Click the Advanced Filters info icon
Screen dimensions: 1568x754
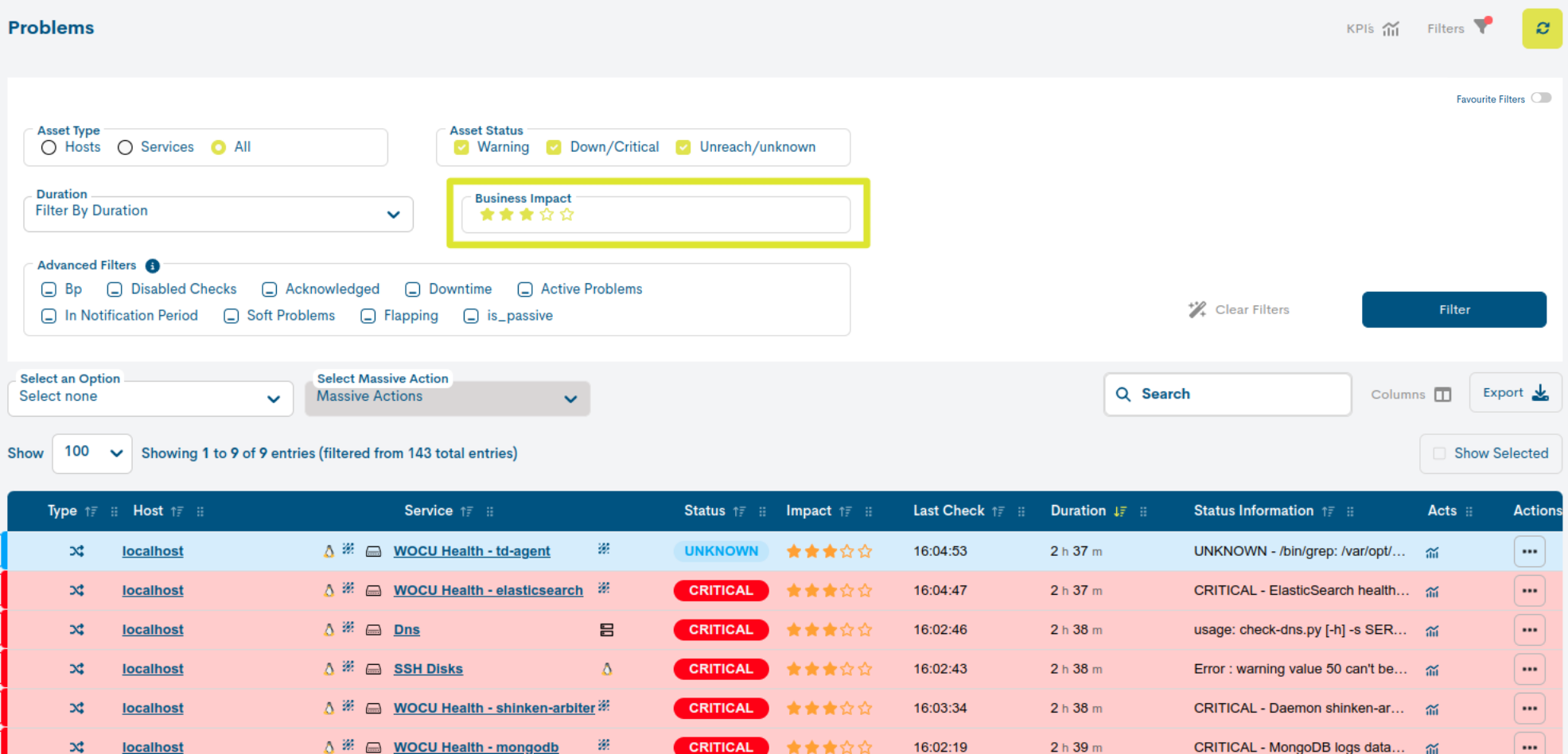[x=153, y=266]
